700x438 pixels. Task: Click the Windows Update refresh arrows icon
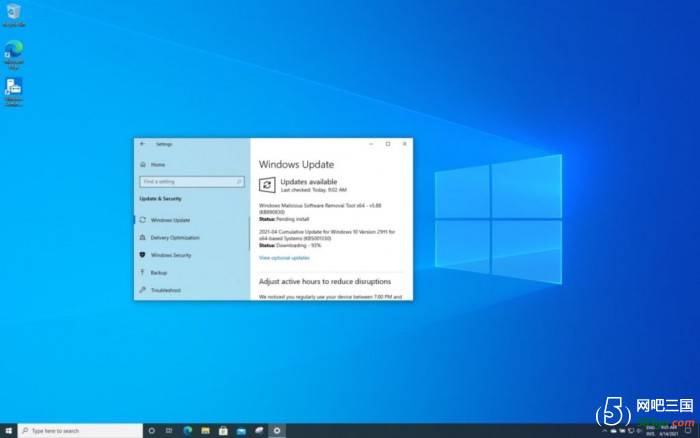[267, 185]
